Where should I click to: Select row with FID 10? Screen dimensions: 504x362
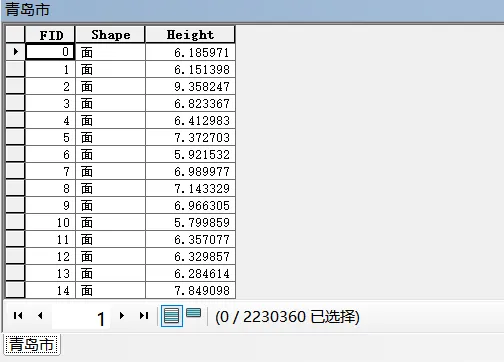15,222
